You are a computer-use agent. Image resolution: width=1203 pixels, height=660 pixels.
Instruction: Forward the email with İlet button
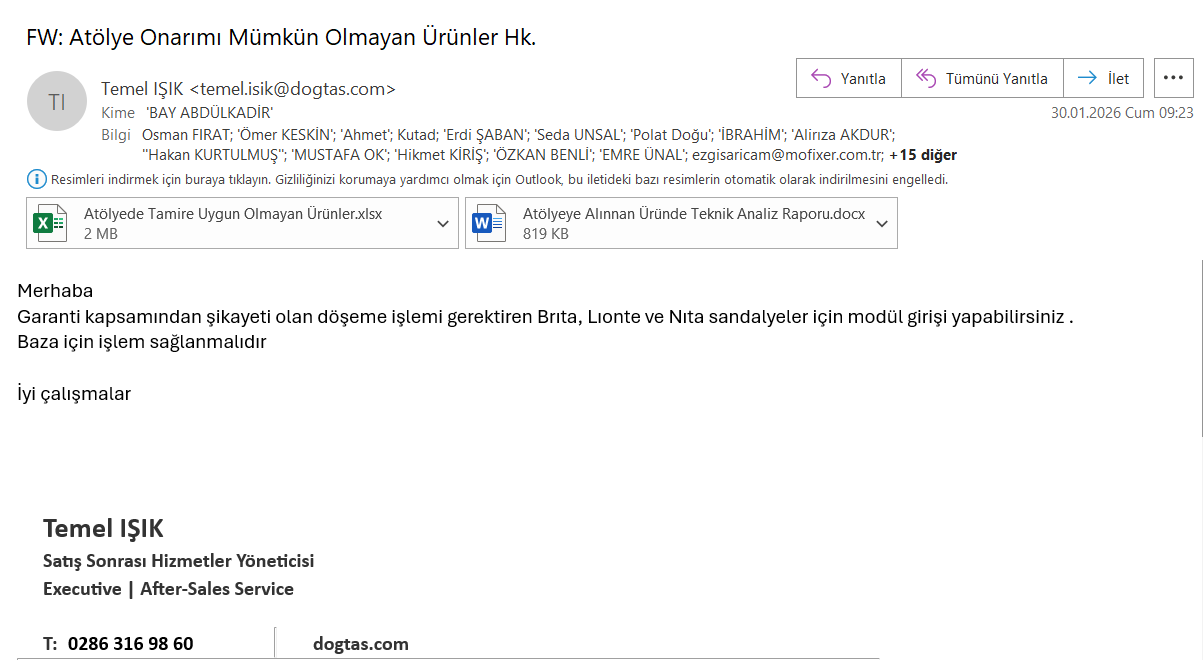pos(1103,78)
